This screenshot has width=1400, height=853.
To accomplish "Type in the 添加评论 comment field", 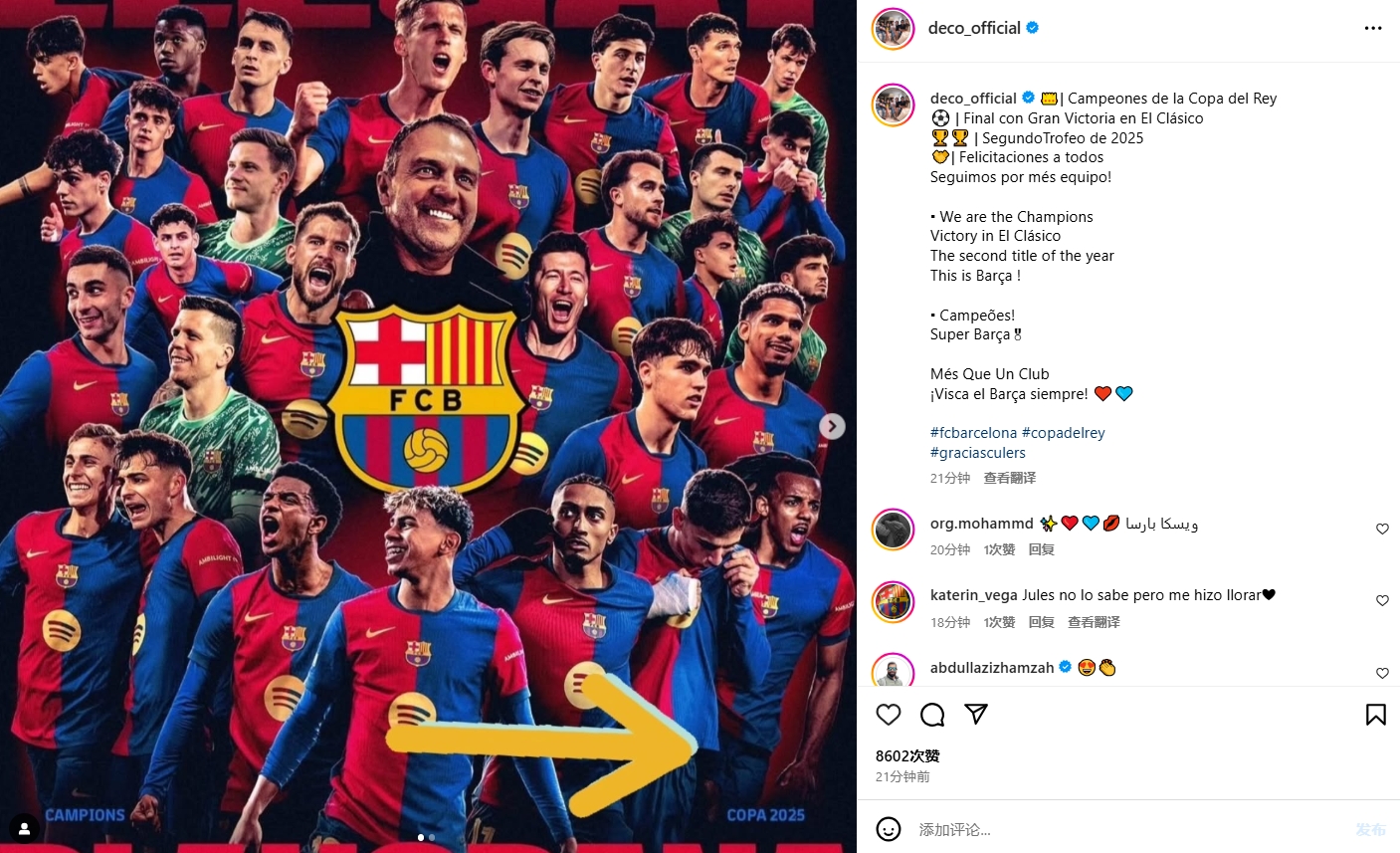I will coord(1124,829).
